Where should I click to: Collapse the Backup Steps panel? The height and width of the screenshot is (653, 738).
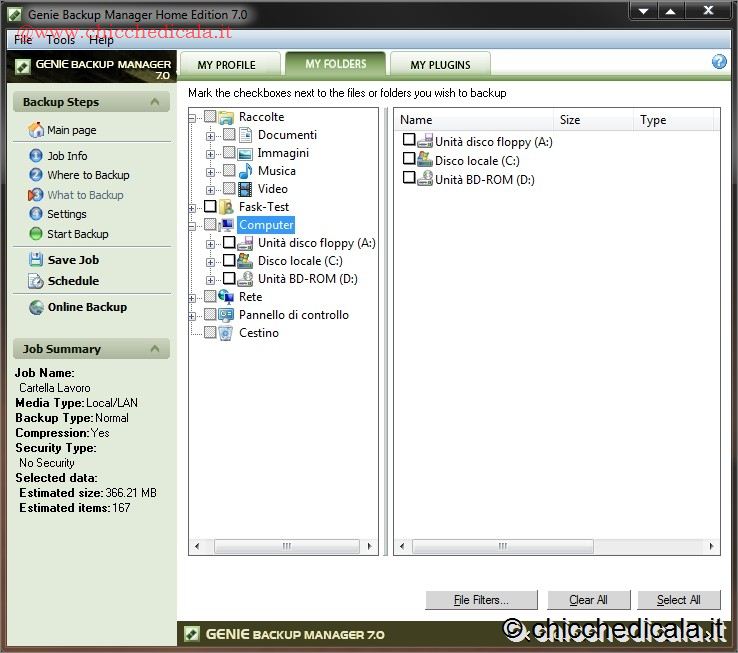tap(155, 102)
